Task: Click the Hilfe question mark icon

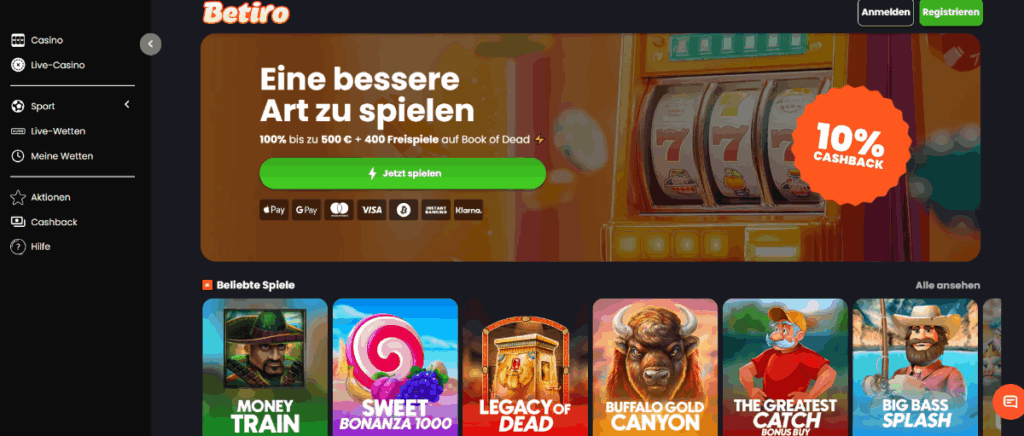Action: tap(18, 247)
